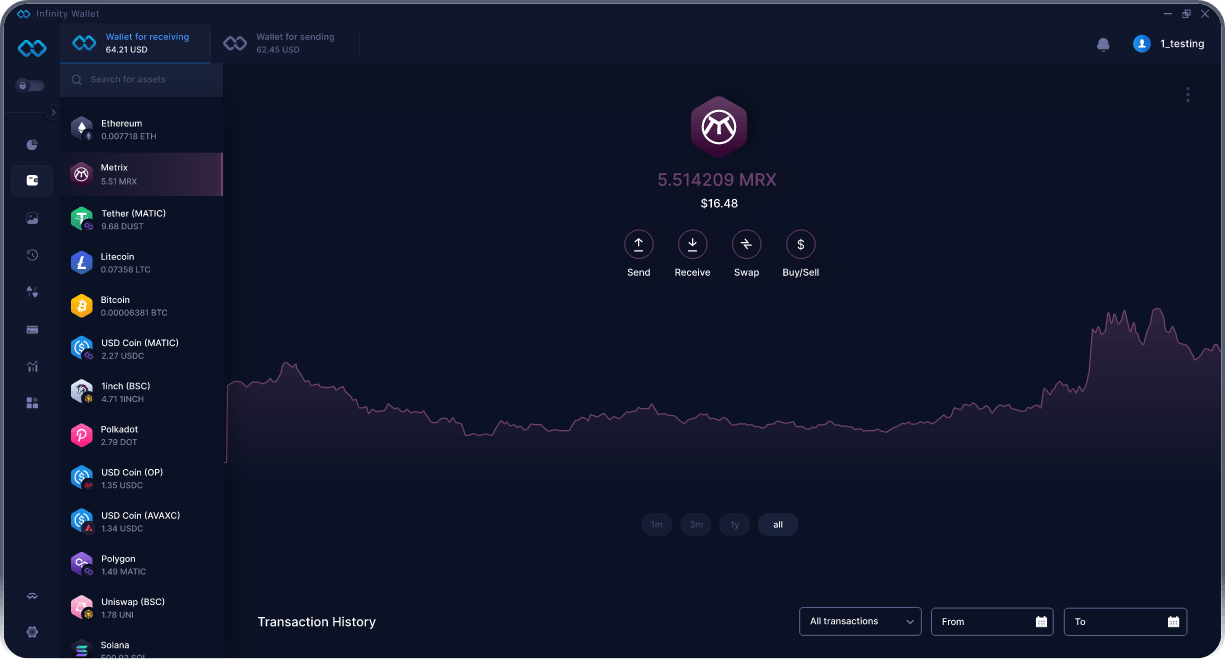
Task: Select Uniswap (BSC) asset row
Action: pos(141,608)
